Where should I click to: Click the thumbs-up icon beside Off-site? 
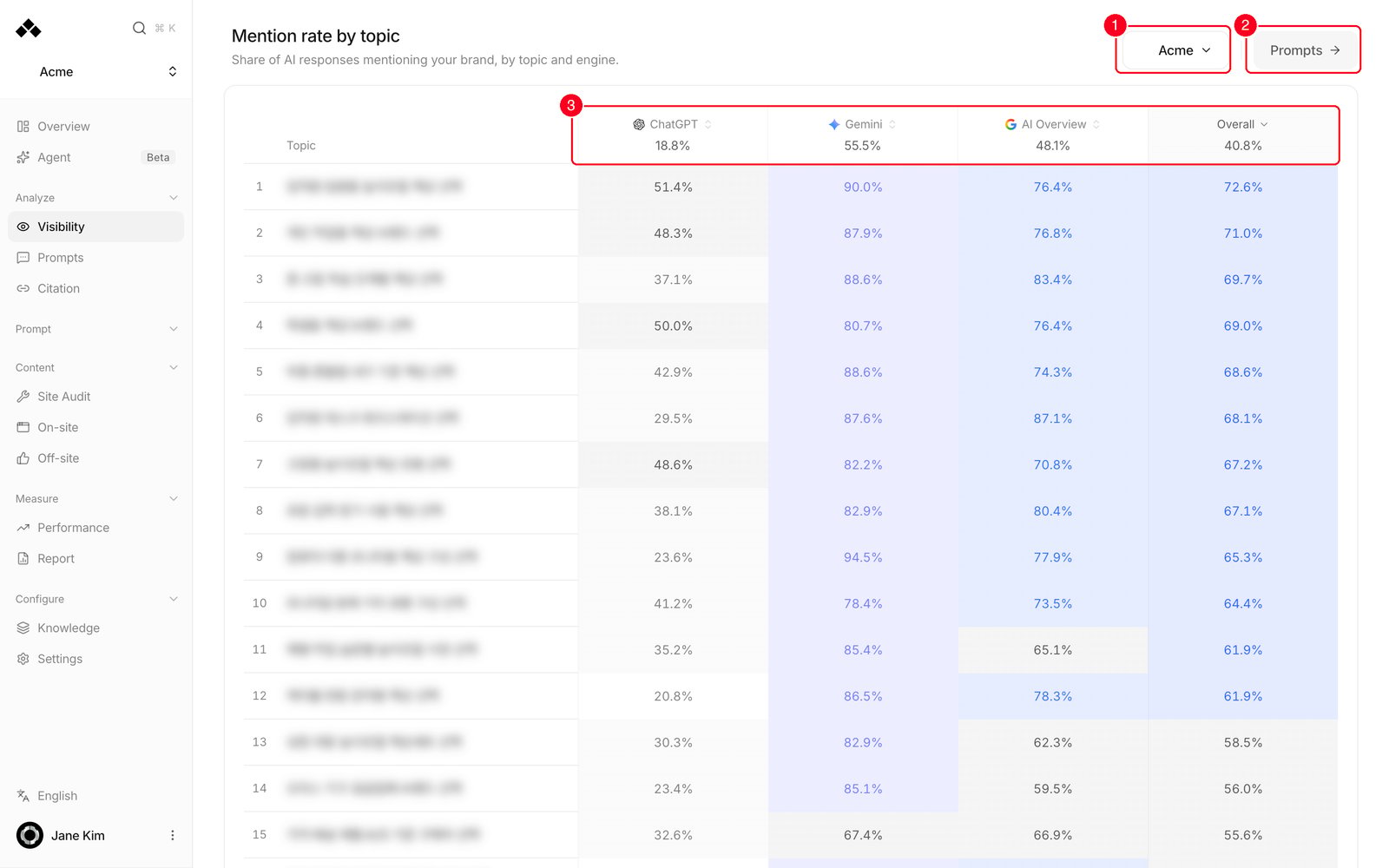point(23,458)
